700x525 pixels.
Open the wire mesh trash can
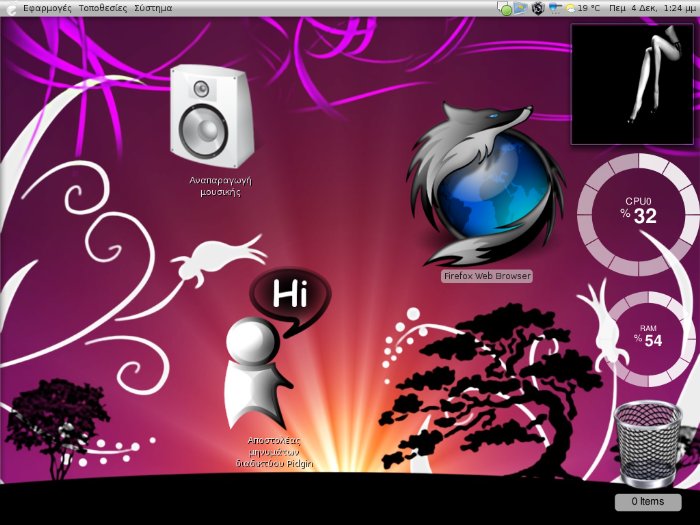648,444
